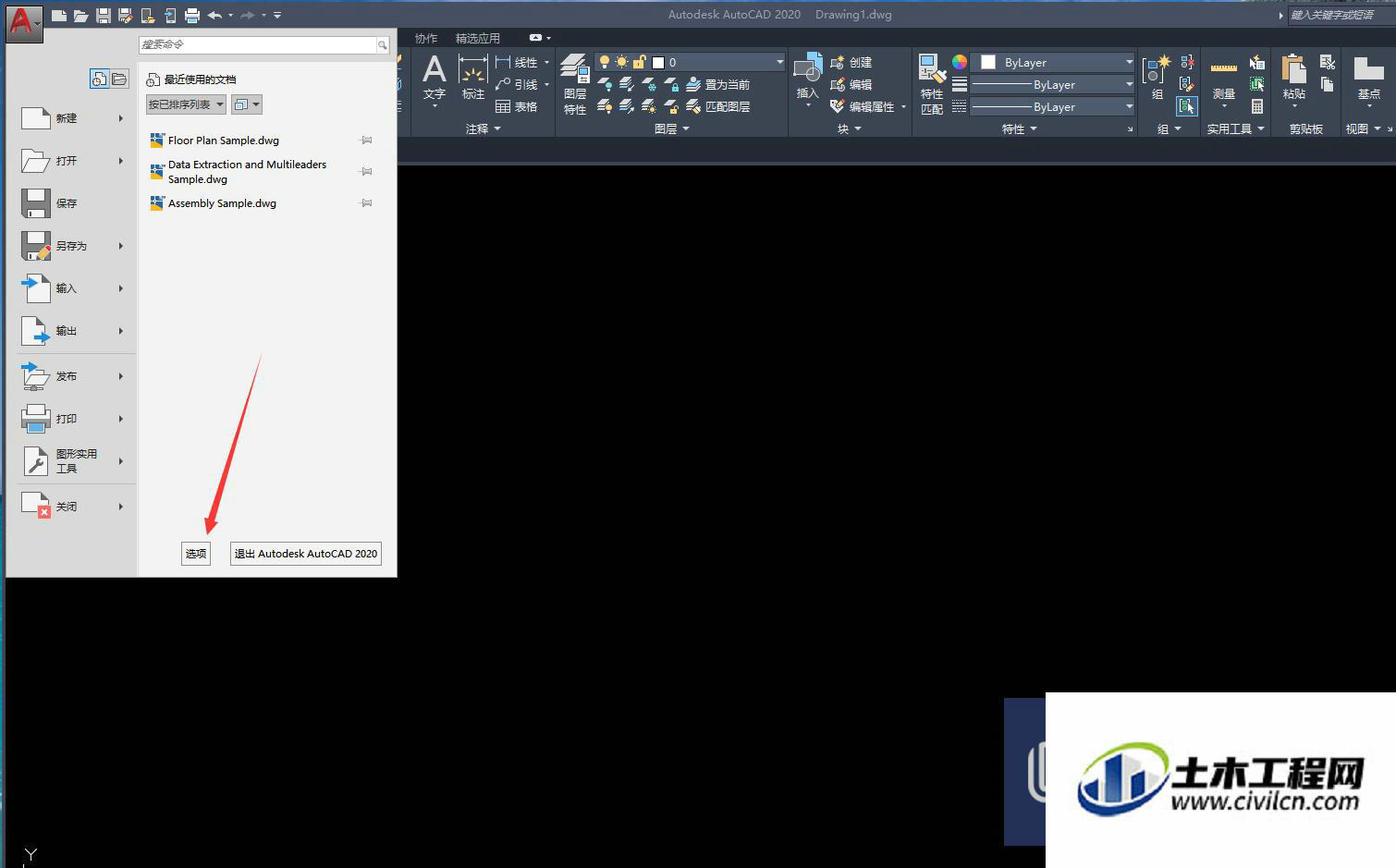Click the Undo arrow icon
1396x868 pixels.
click(214, 15)
